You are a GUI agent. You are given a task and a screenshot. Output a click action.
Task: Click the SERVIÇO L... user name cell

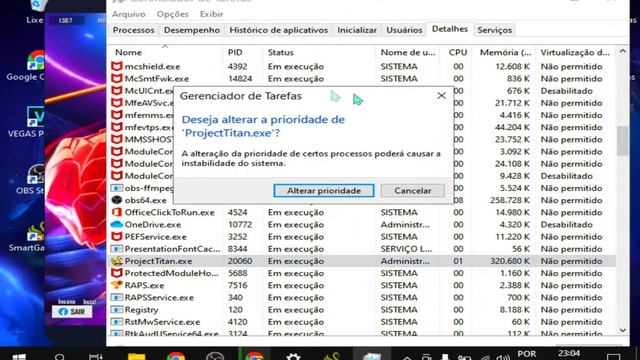coord(405,249)
